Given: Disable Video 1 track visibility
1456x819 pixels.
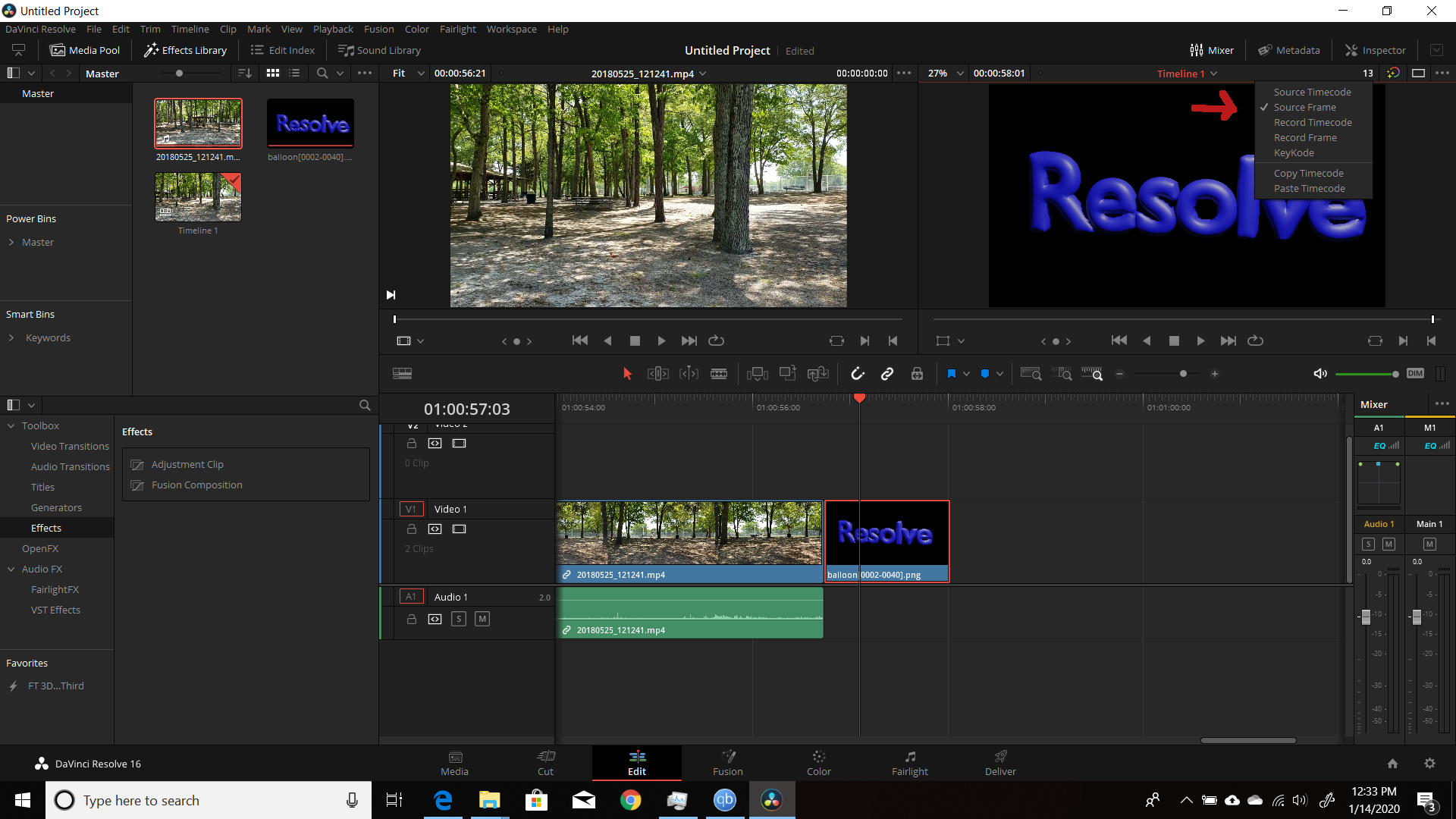Looking at the screenshot, I should pyautogui.click(x=459, y=529).
